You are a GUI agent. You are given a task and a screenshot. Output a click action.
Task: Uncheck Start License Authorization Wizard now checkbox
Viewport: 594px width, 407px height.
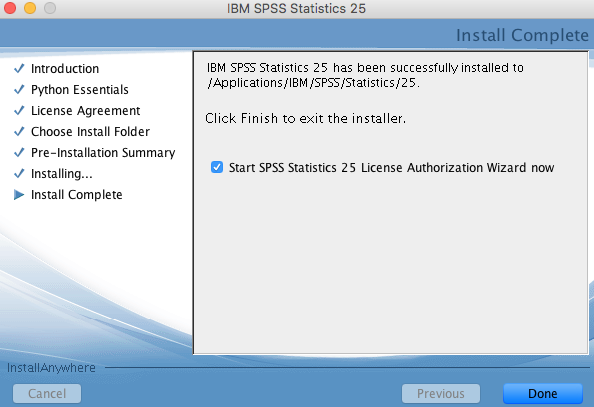click(x=217, y=167)
